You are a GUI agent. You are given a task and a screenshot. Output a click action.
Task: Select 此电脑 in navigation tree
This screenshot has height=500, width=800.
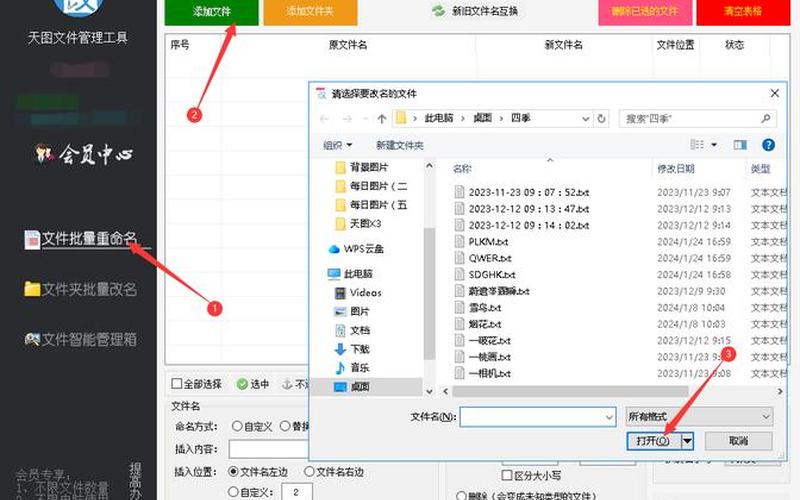351,274
